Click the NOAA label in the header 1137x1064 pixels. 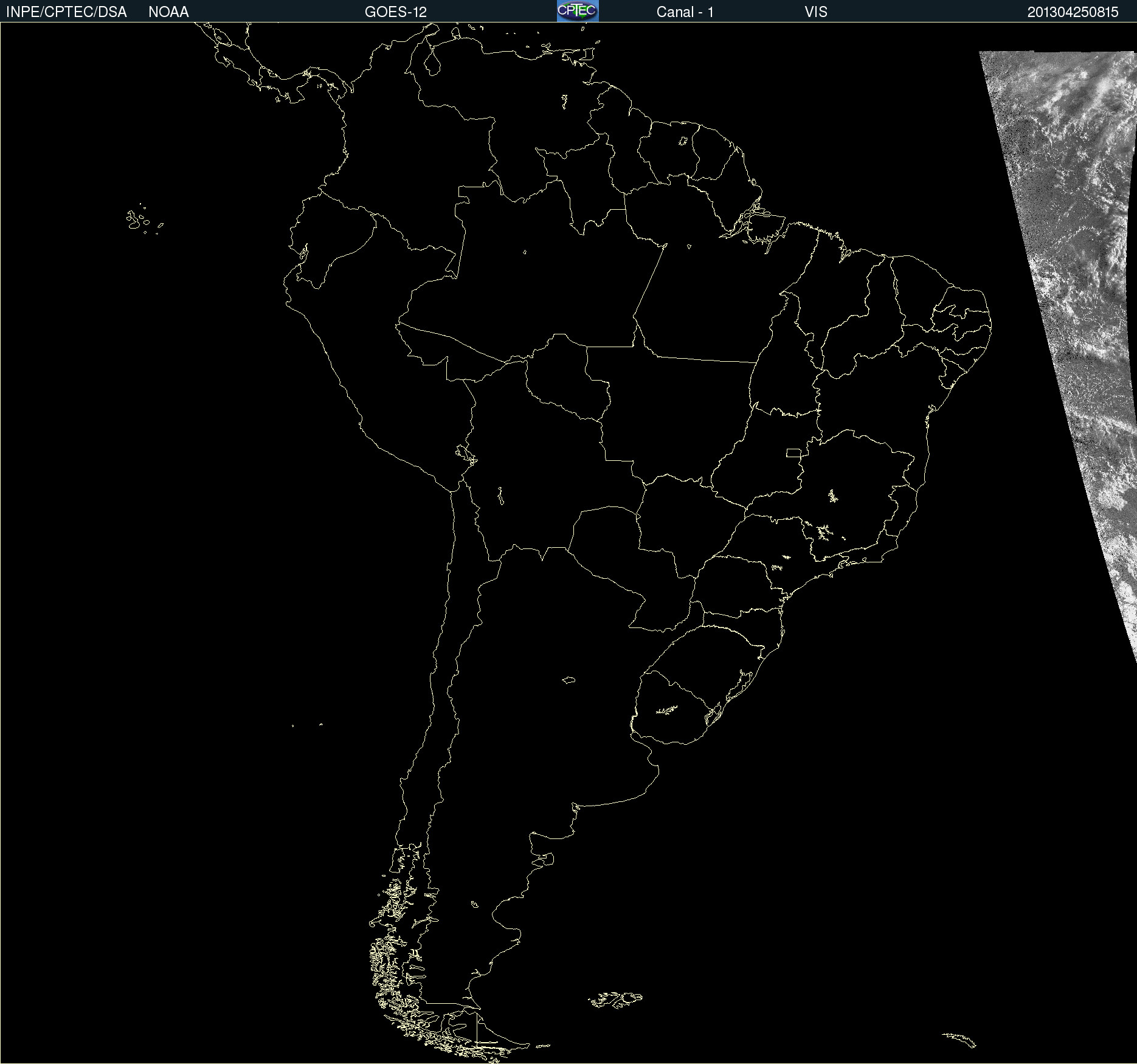pyautogui.click(x=168, y=12)
